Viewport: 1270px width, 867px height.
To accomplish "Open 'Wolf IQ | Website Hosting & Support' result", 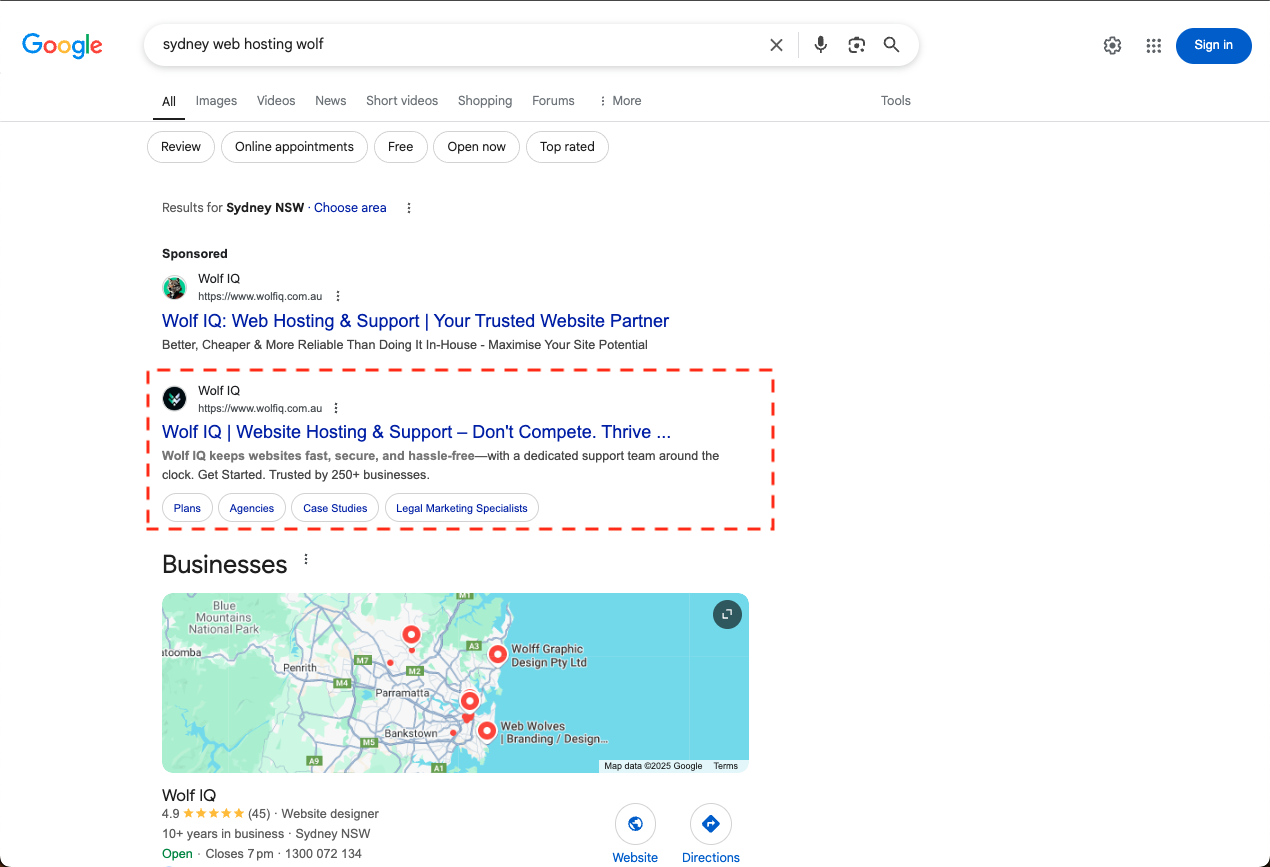I will pyautogui.click(x=416, y=432).
